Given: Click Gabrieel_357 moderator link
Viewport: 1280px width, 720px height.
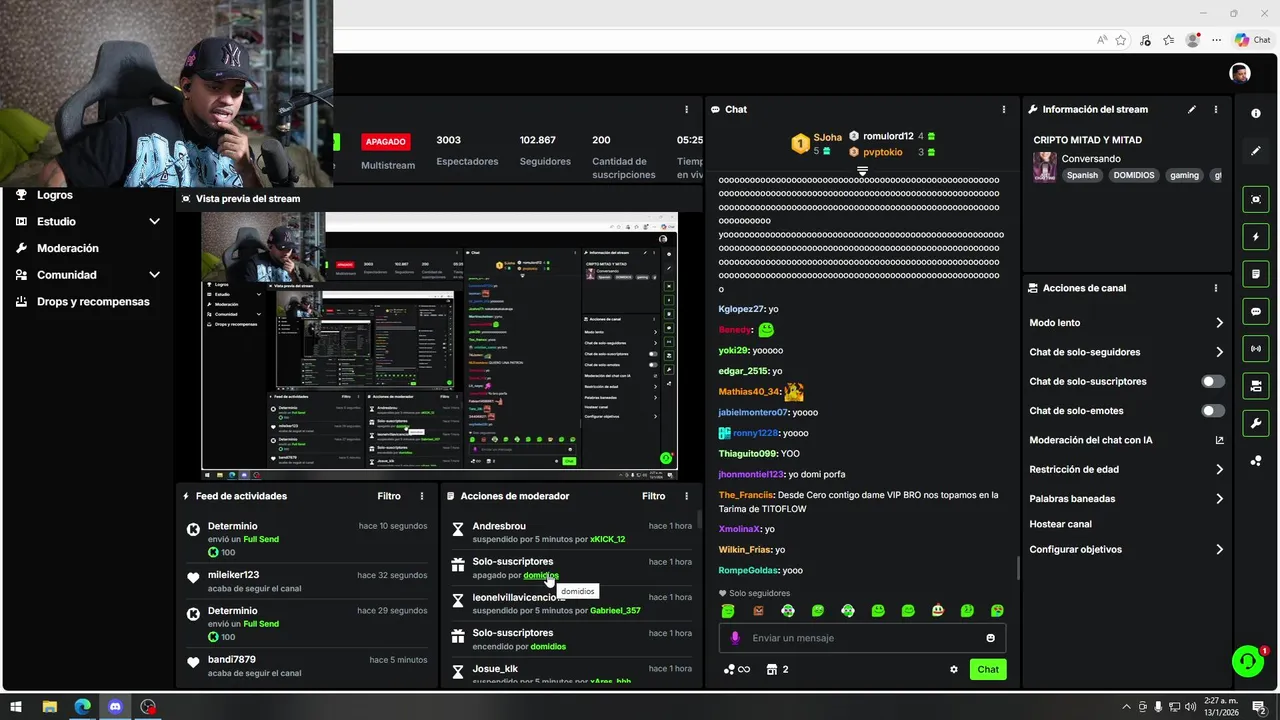Looking at the screenshot, I should coord(615,610).
